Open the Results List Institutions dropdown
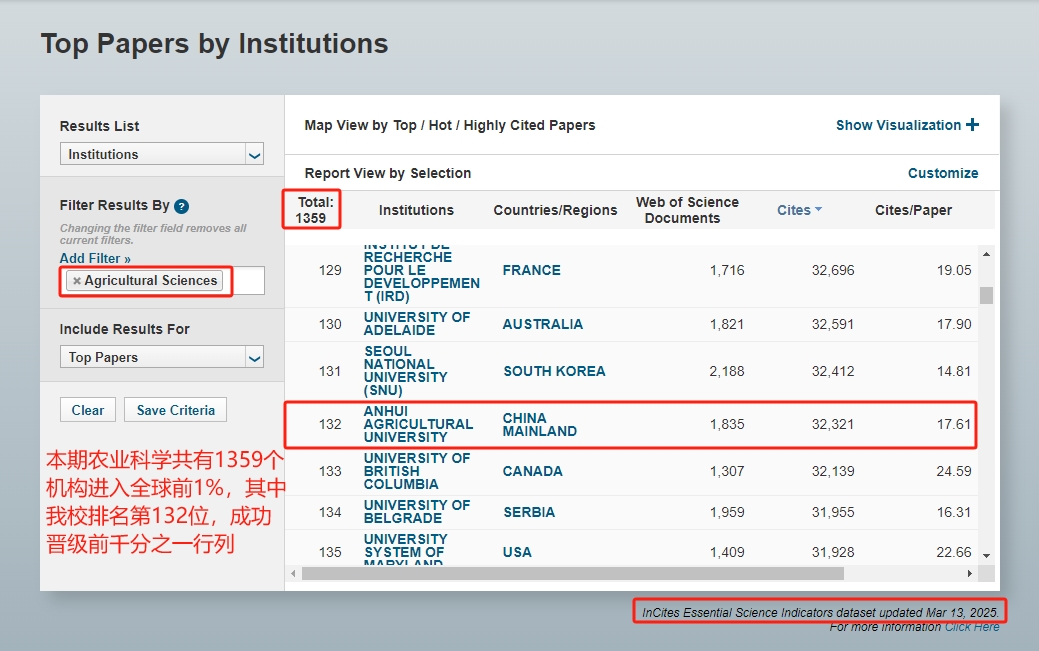 tap(254, 155)
